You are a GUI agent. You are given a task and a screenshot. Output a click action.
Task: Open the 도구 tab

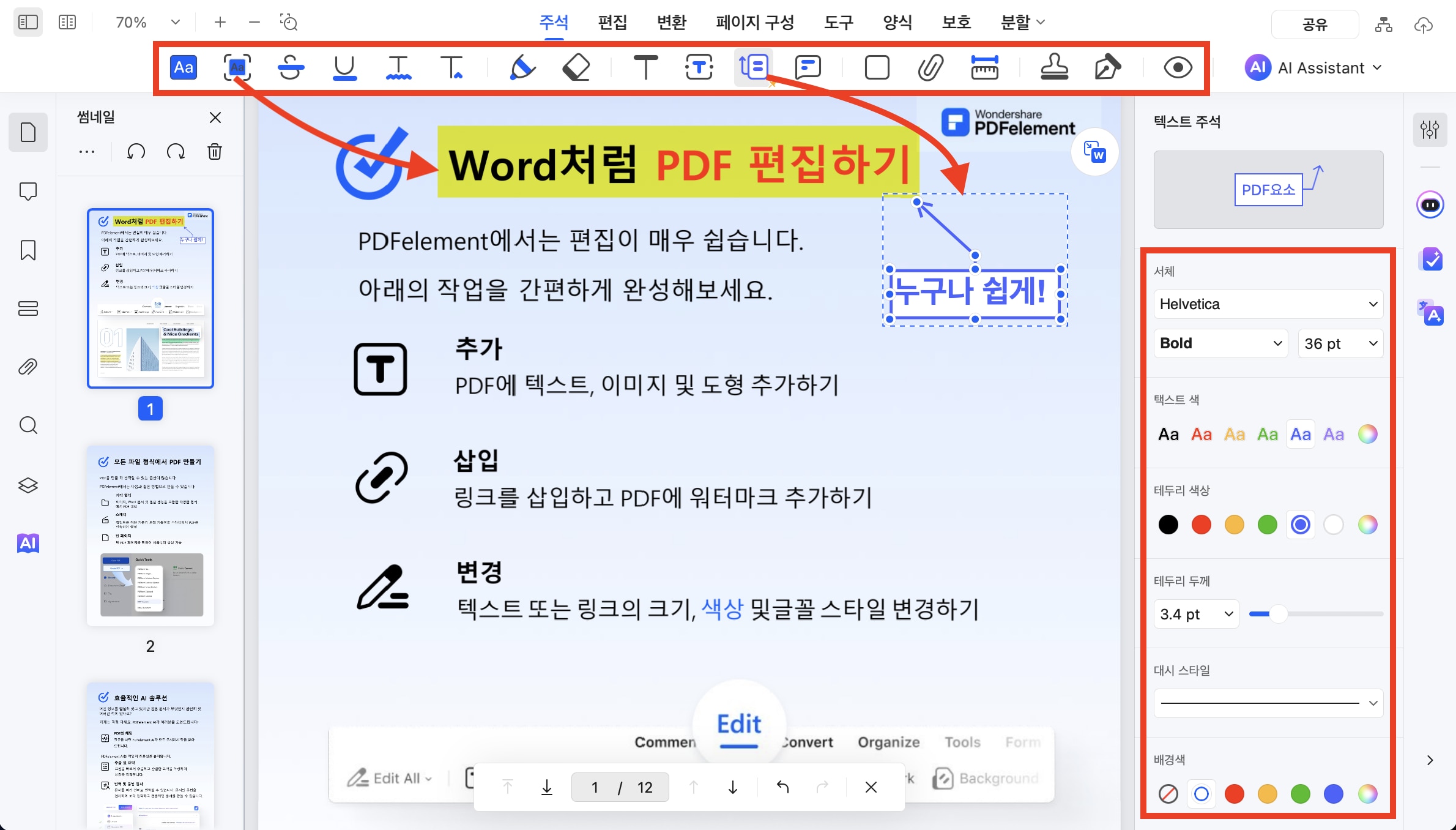pos(838,23)
